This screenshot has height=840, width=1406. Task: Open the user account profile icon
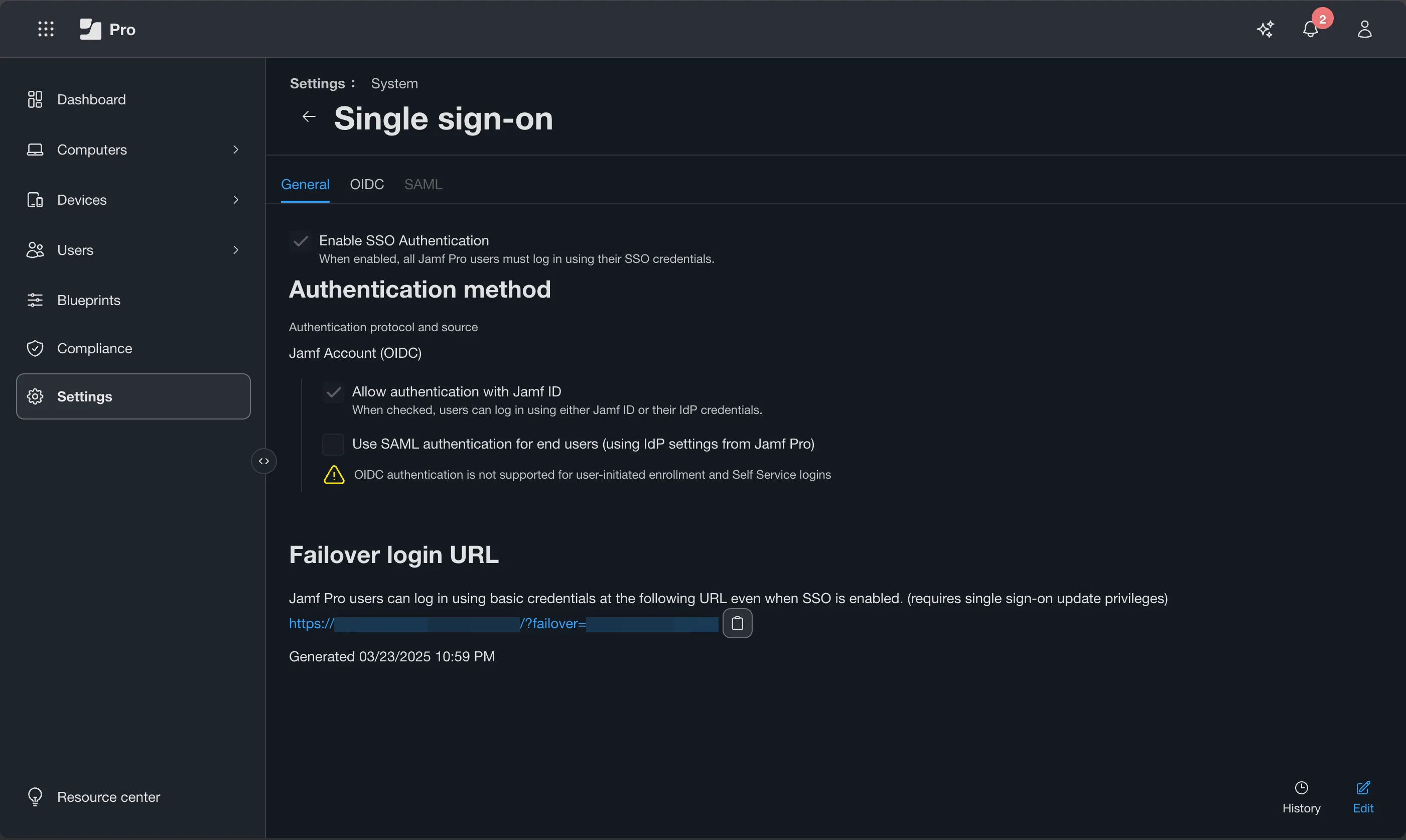(1365, 29)
